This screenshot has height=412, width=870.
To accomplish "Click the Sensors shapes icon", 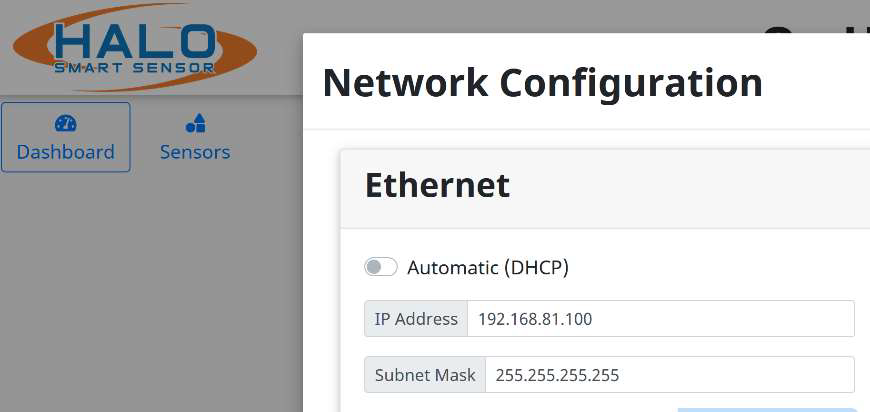I will [195, 123].
